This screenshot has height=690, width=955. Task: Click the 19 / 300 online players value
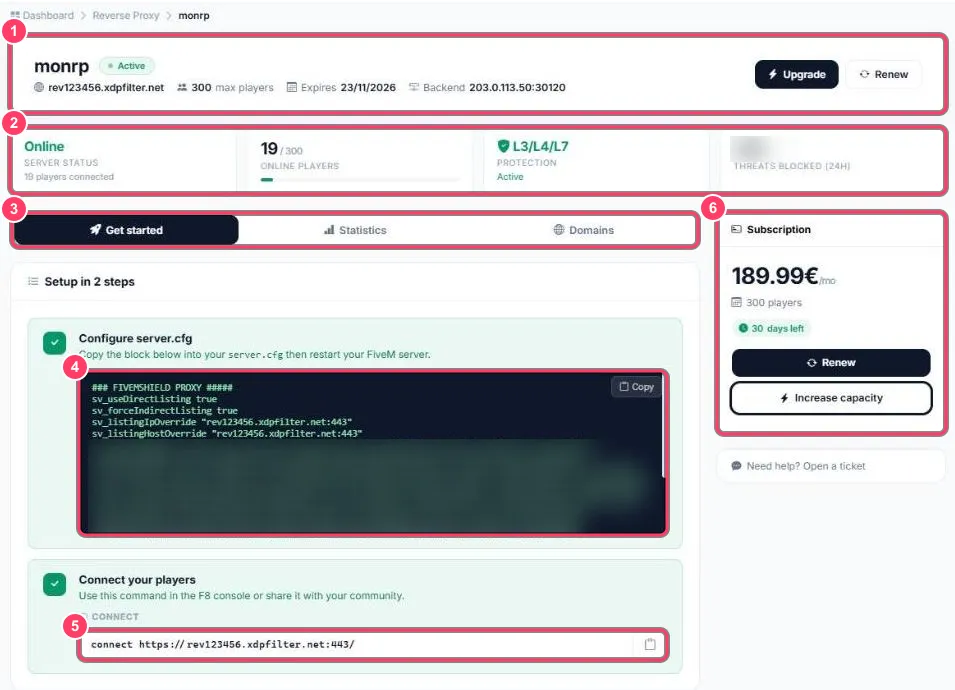281,149
